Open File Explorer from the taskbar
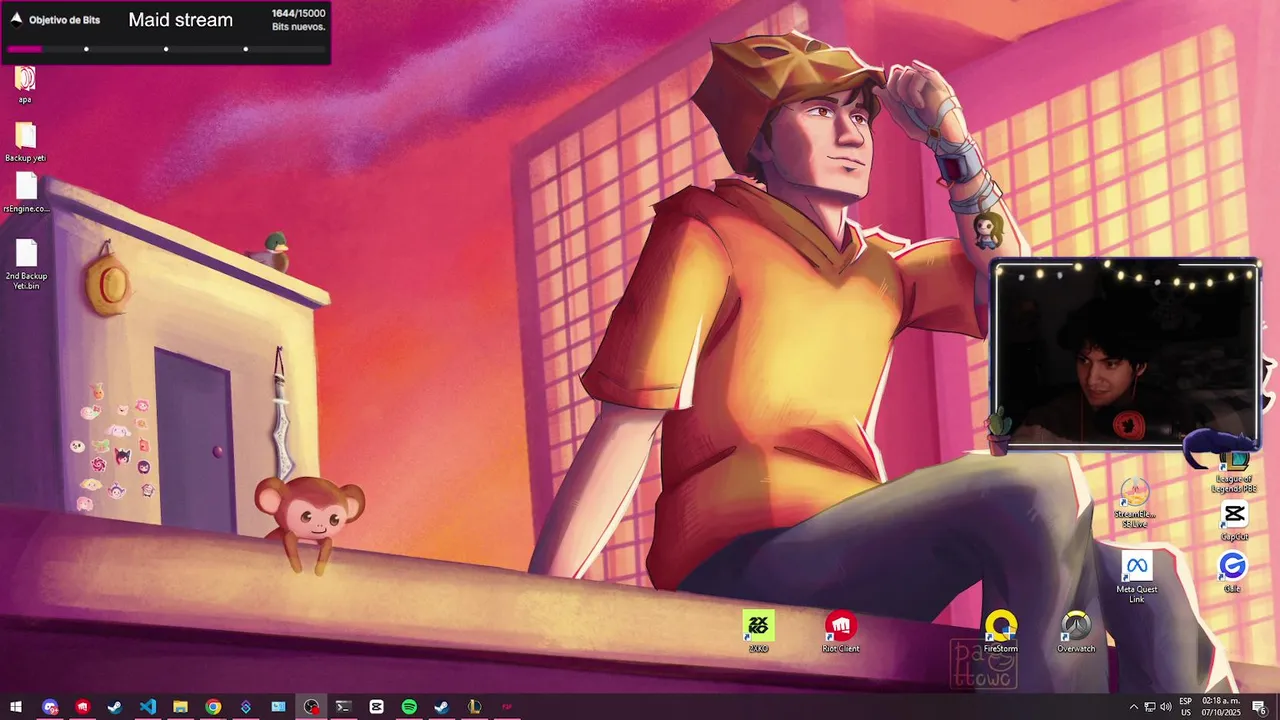Viewport: 1280px width, 720px height. click(x=180, y=707)
